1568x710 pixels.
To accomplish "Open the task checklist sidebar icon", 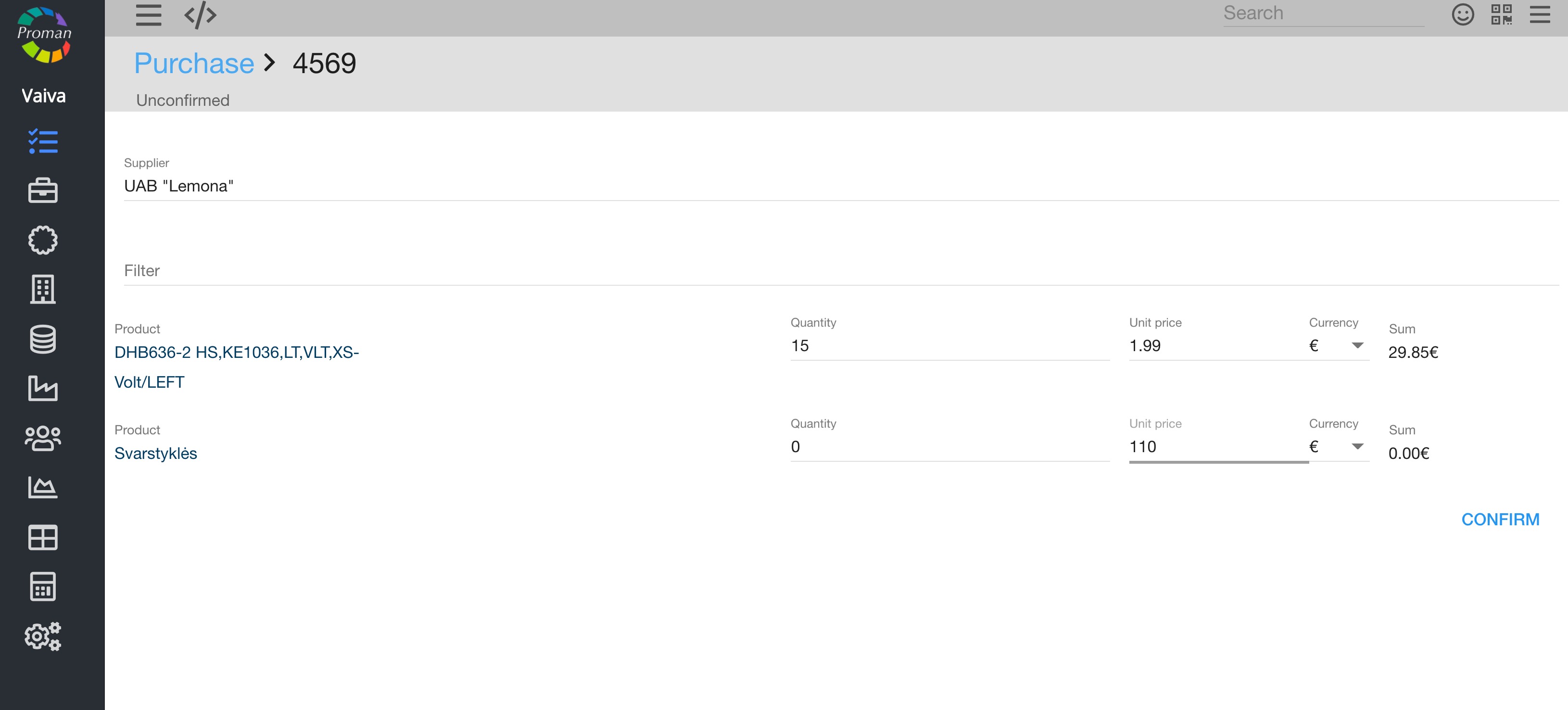I will coord(43,141).
